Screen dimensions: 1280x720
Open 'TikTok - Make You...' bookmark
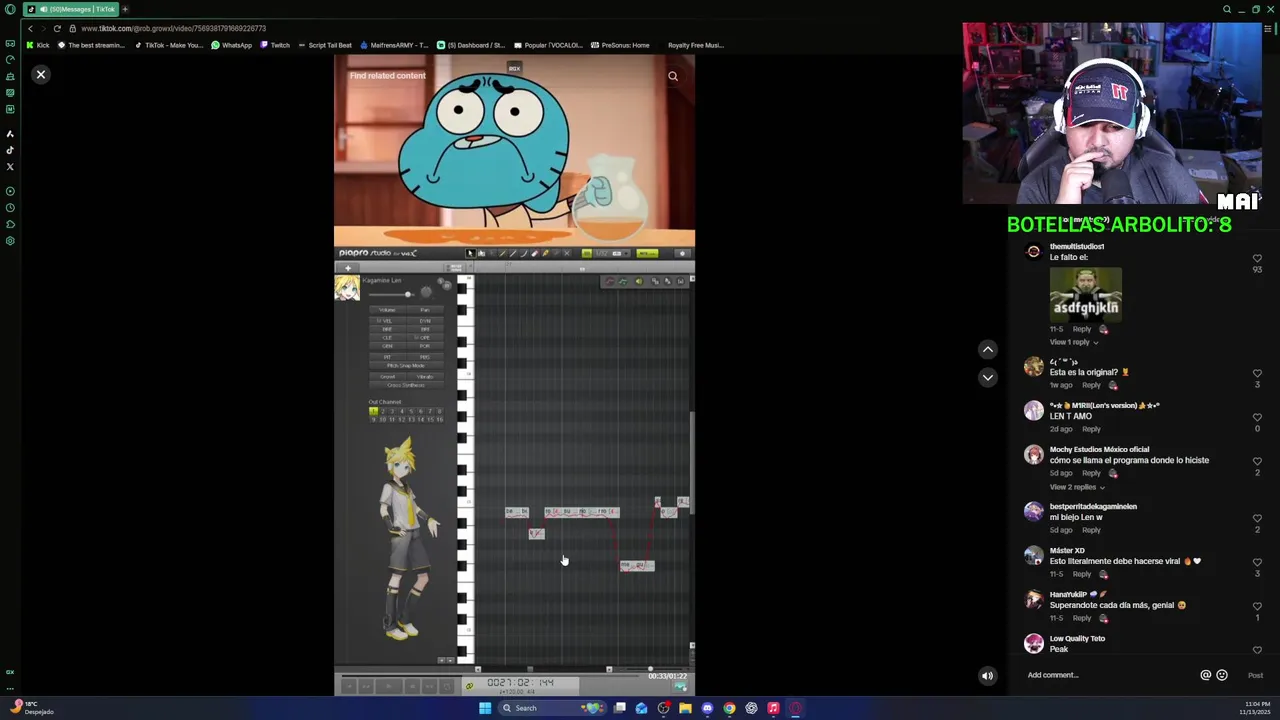click(168, 45)
